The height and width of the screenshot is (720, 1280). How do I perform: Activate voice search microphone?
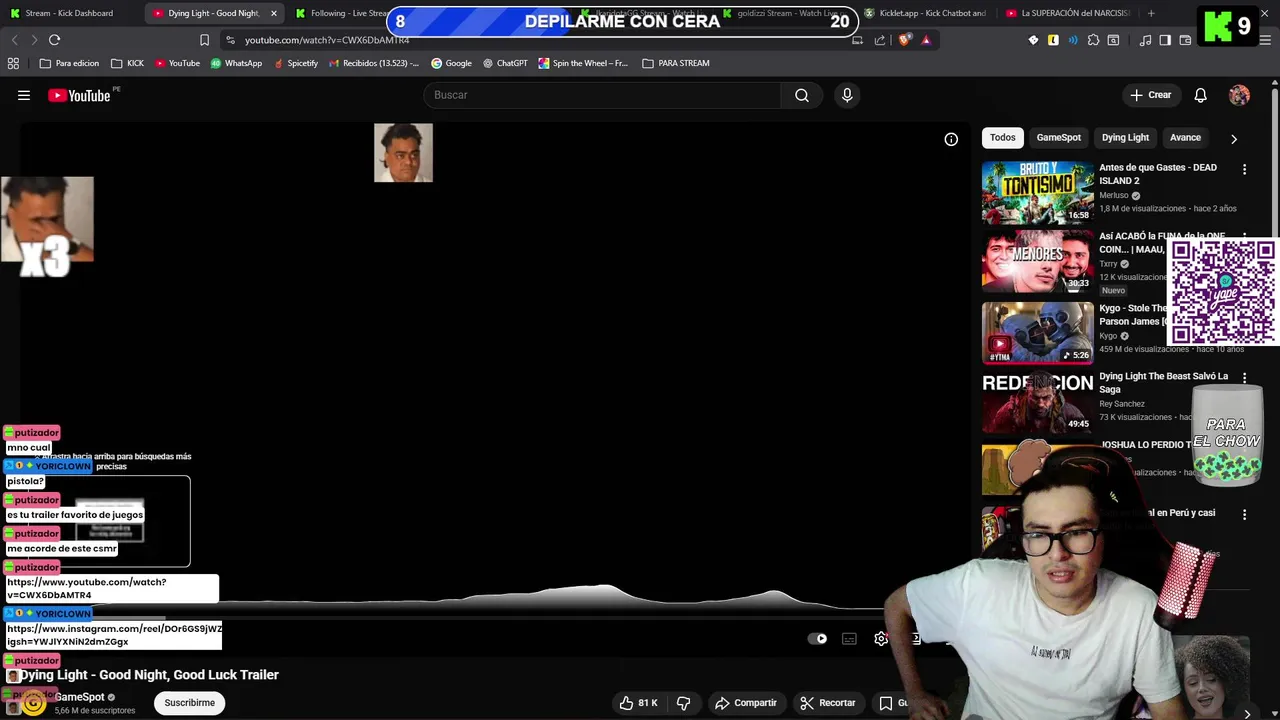pos(847,95)
